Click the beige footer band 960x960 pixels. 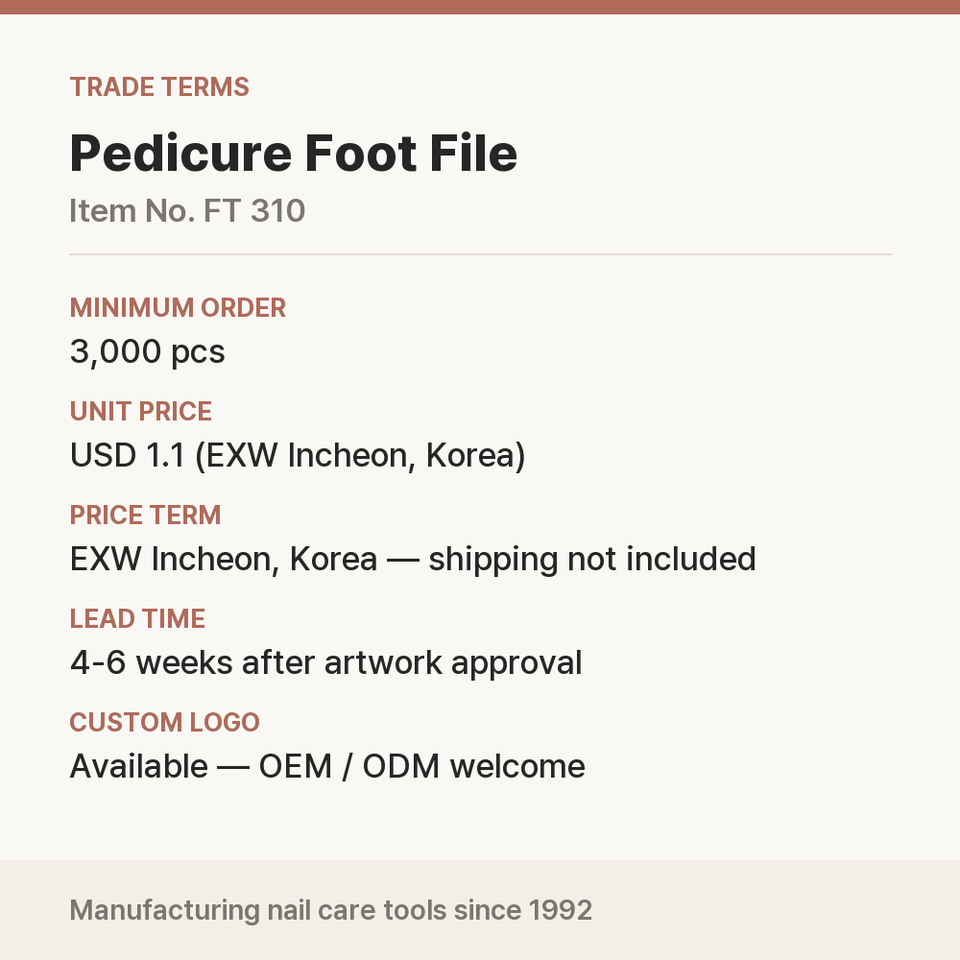point(480,910)
